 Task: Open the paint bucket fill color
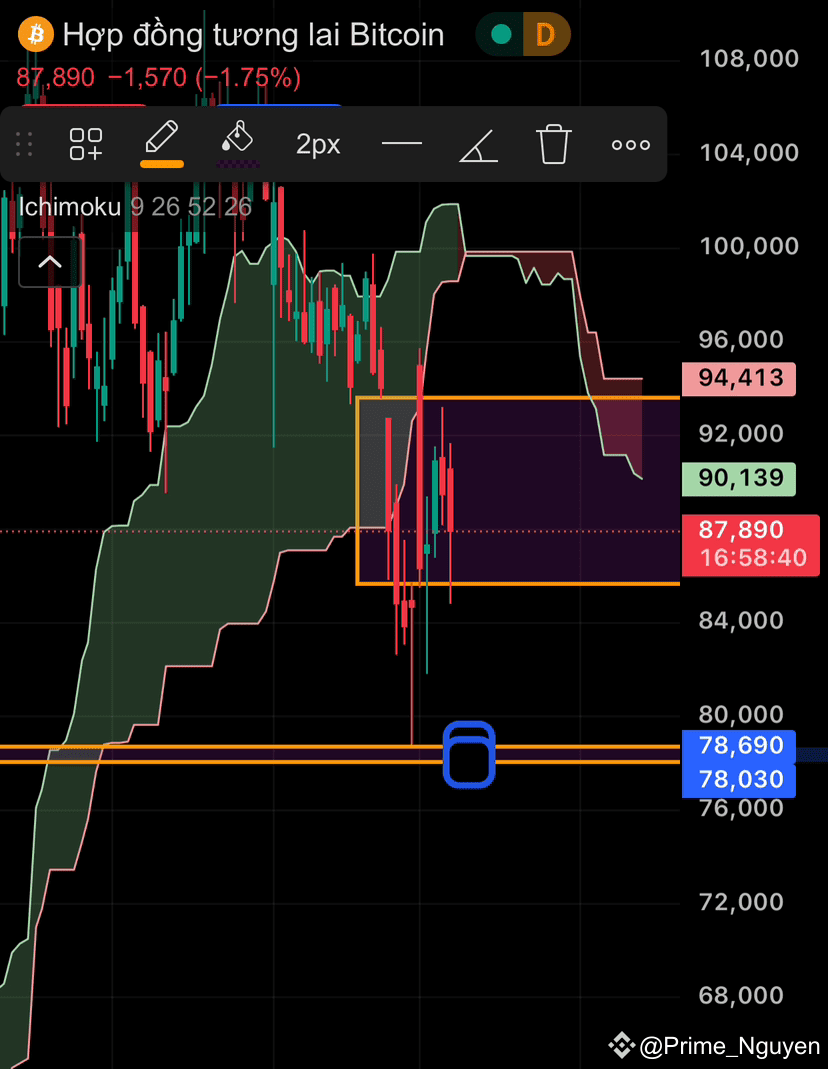238,143
